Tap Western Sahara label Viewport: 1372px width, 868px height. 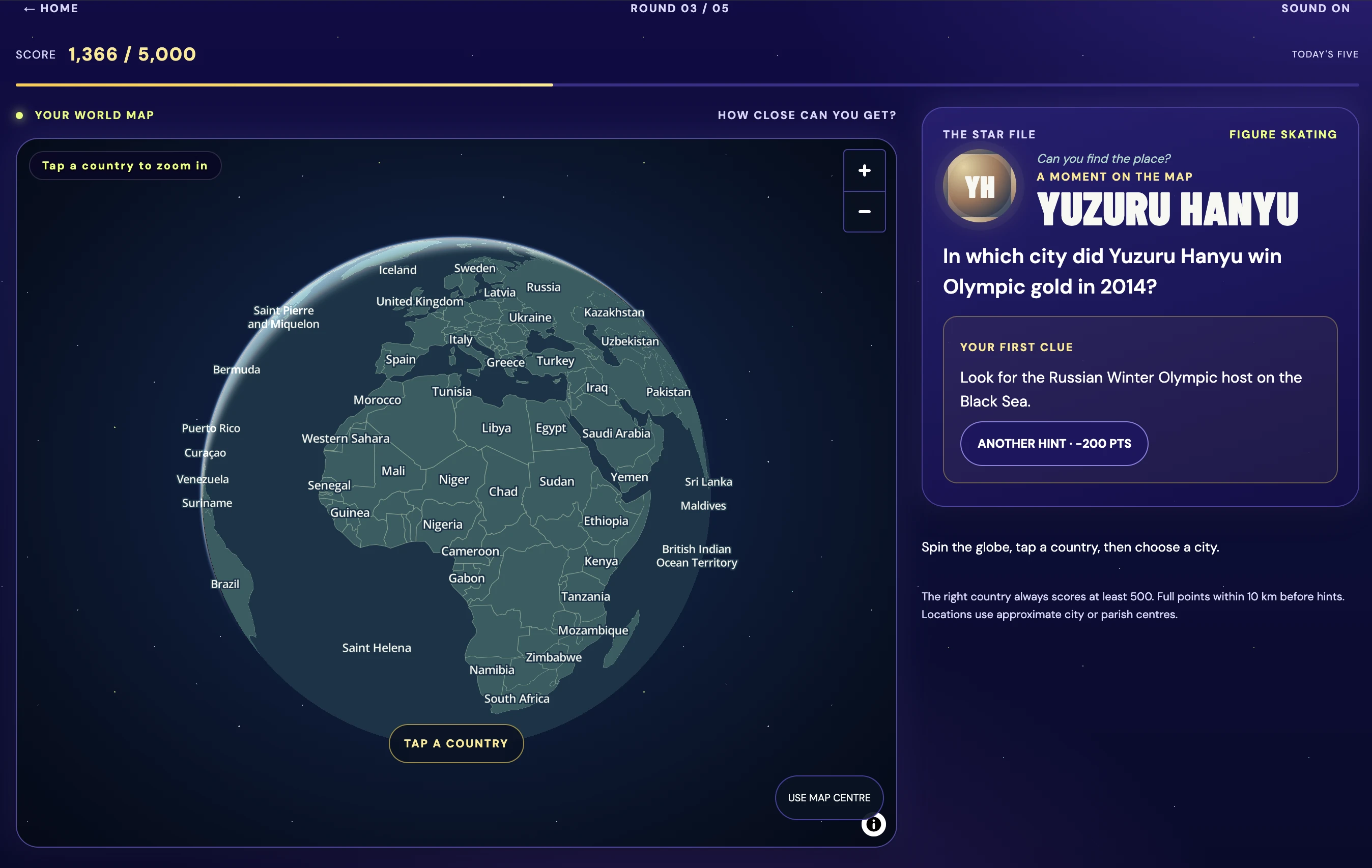(345, 439)
